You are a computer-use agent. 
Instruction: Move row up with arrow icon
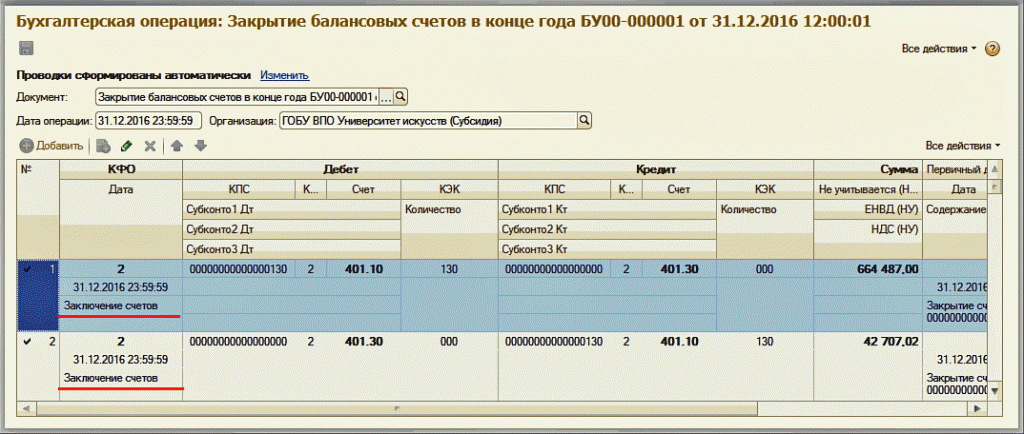[176, 146]
